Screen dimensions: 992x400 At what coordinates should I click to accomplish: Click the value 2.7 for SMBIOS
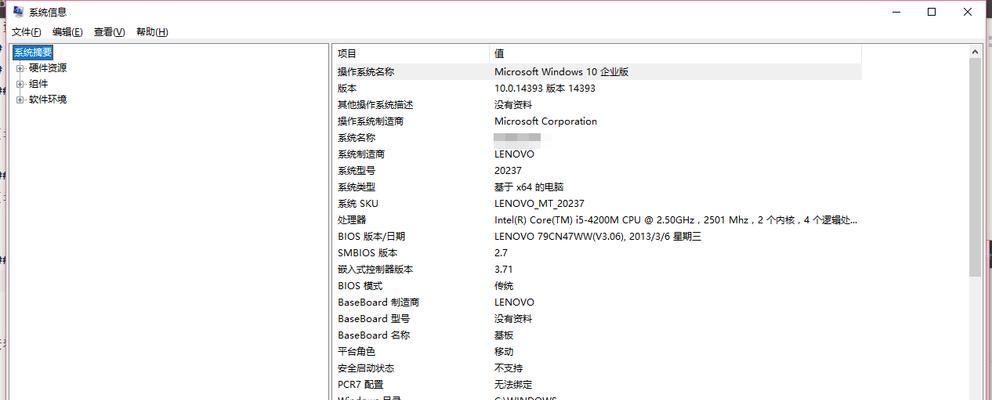501,253
